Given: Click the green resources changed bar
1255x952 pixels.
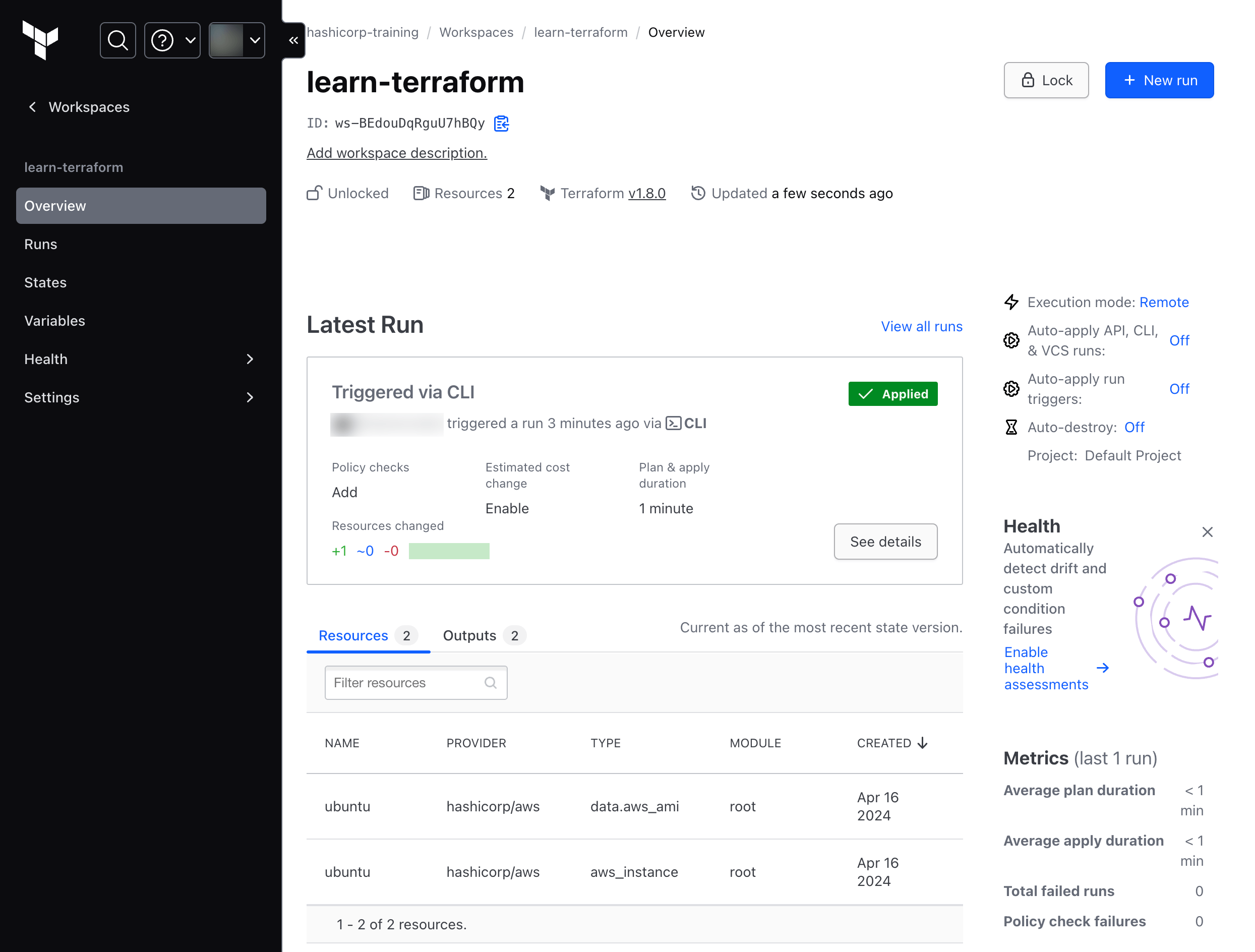Looking at the screenshot, I should tap(449, 550).
